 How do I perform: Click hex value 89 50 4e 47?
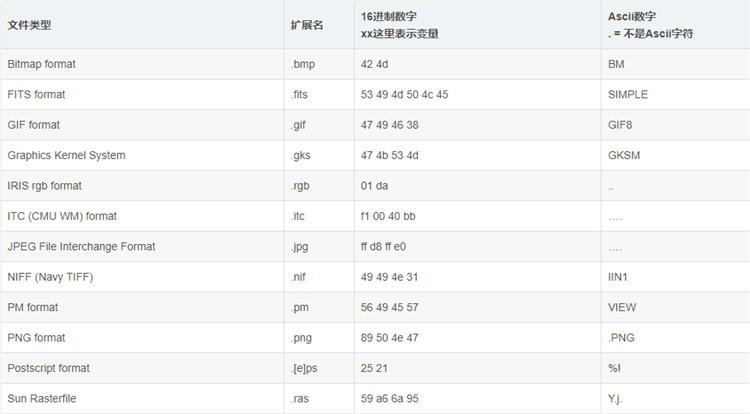point(390,338)
